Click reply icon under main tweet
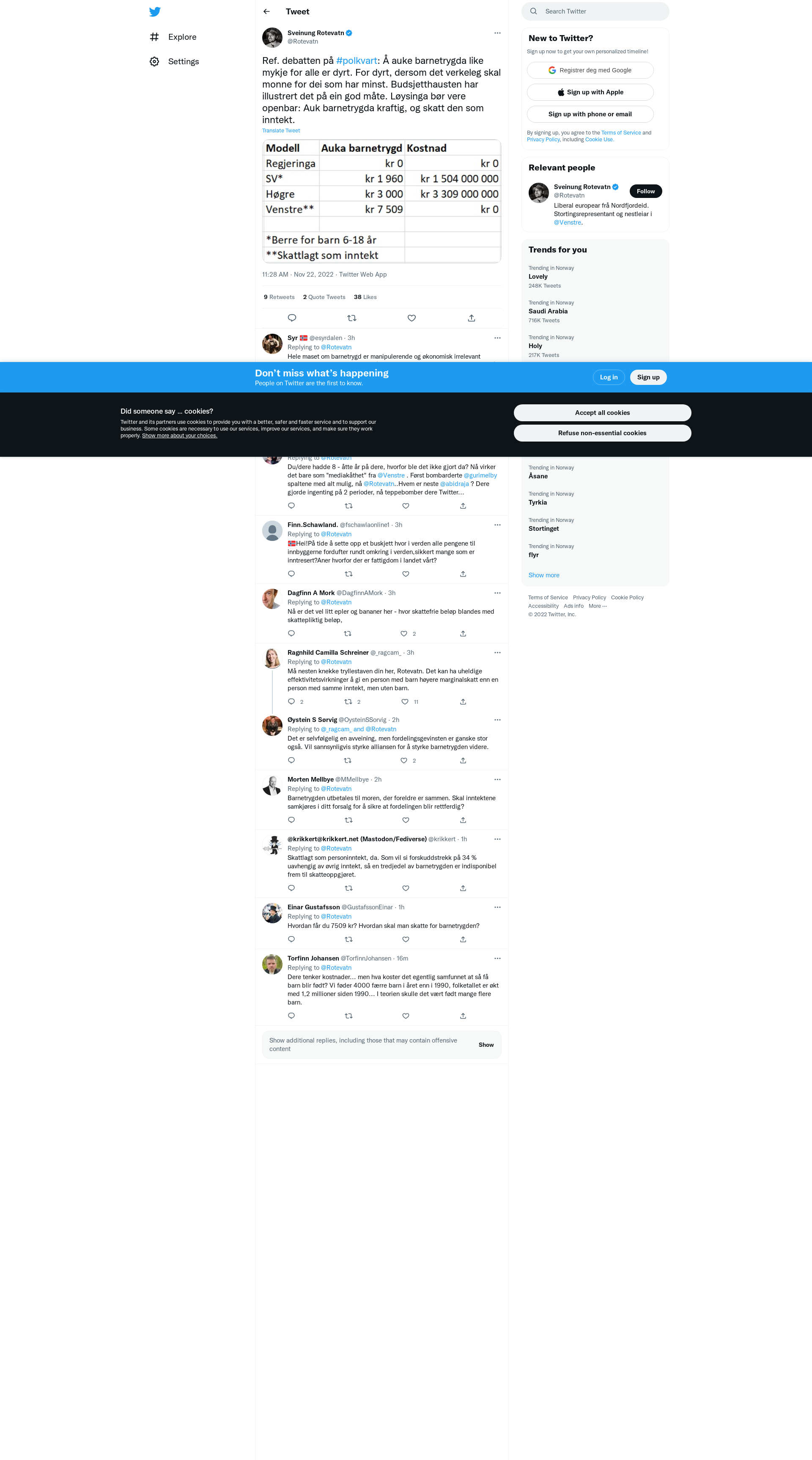Screen dimensions: 812x1460 [x=292, y=318]
